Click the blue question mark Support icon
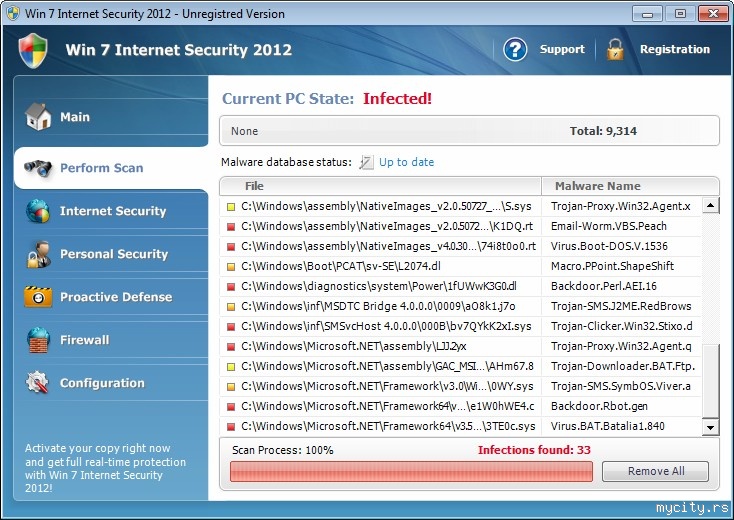This screenshot has height=520, width=734. (515, 49)
